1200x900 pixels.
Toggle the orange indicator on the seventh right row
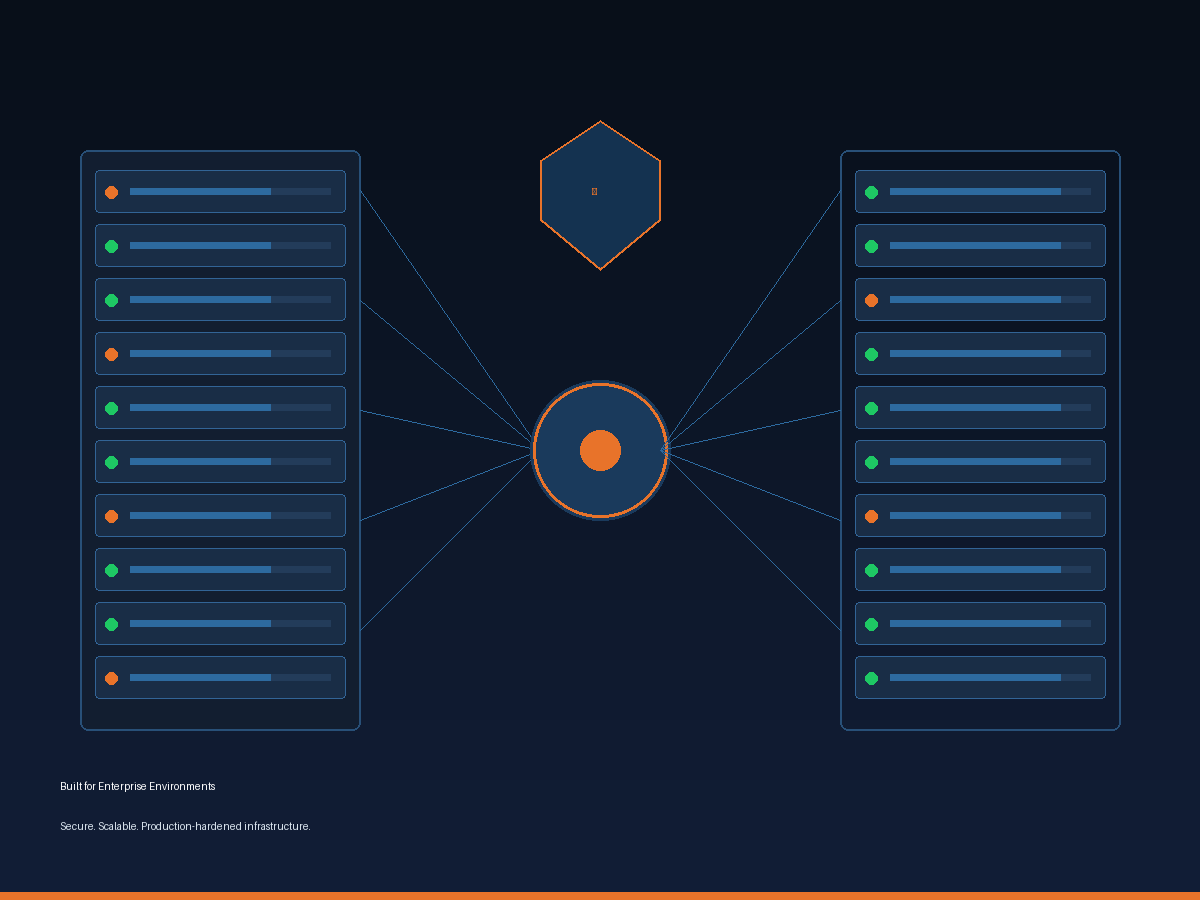[x=872, y=515]
